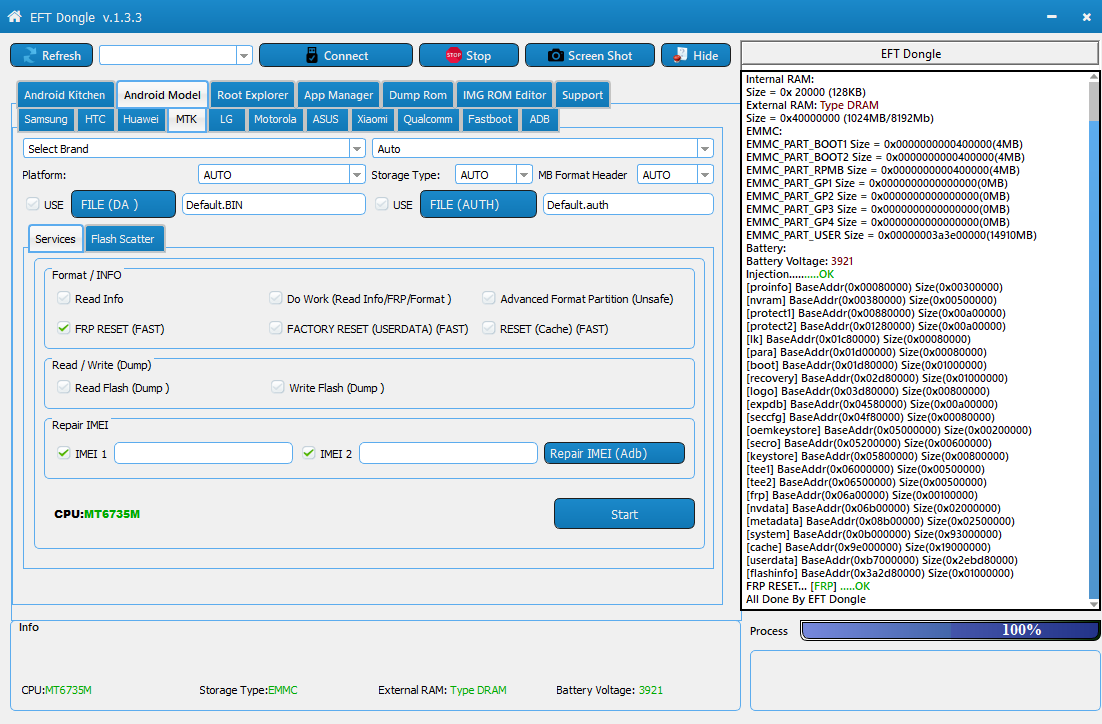Select the Samsung brand tab

pyautogui.click(x=46, y=119)
